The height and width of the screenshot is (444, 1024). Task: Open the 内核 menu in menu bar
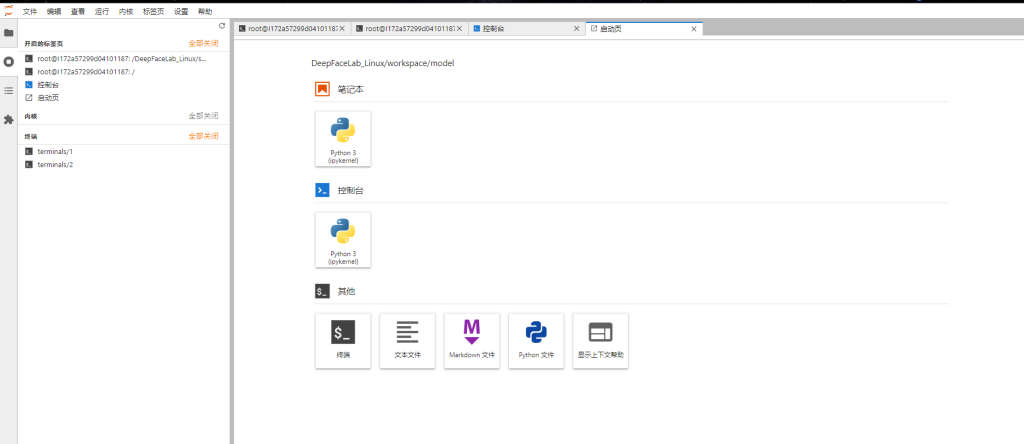pyautogui.click(x=126, y=12)
